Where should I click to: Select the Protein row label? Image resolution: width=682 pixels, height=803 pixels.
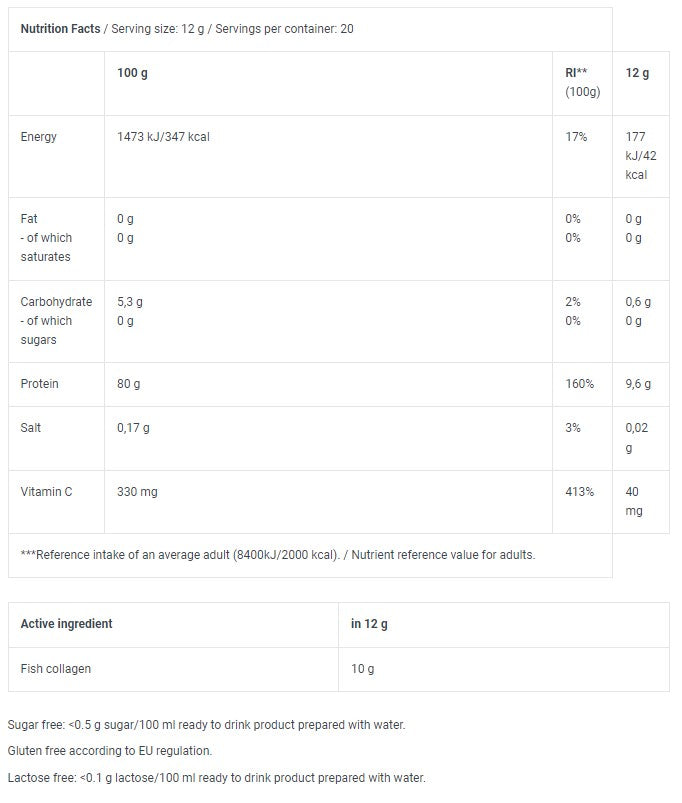tap(40, 384)
